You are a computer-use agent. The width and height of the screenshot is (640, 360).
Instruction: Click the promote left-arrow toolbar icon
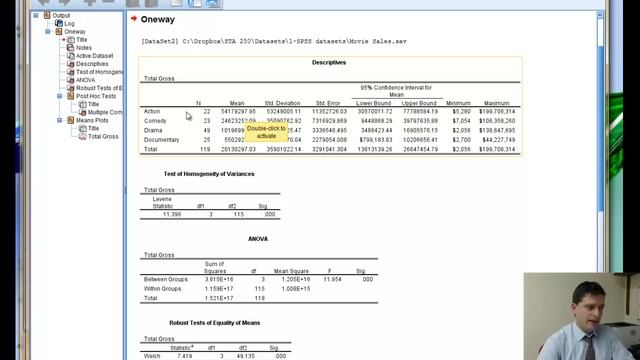(x=43, y=2)
